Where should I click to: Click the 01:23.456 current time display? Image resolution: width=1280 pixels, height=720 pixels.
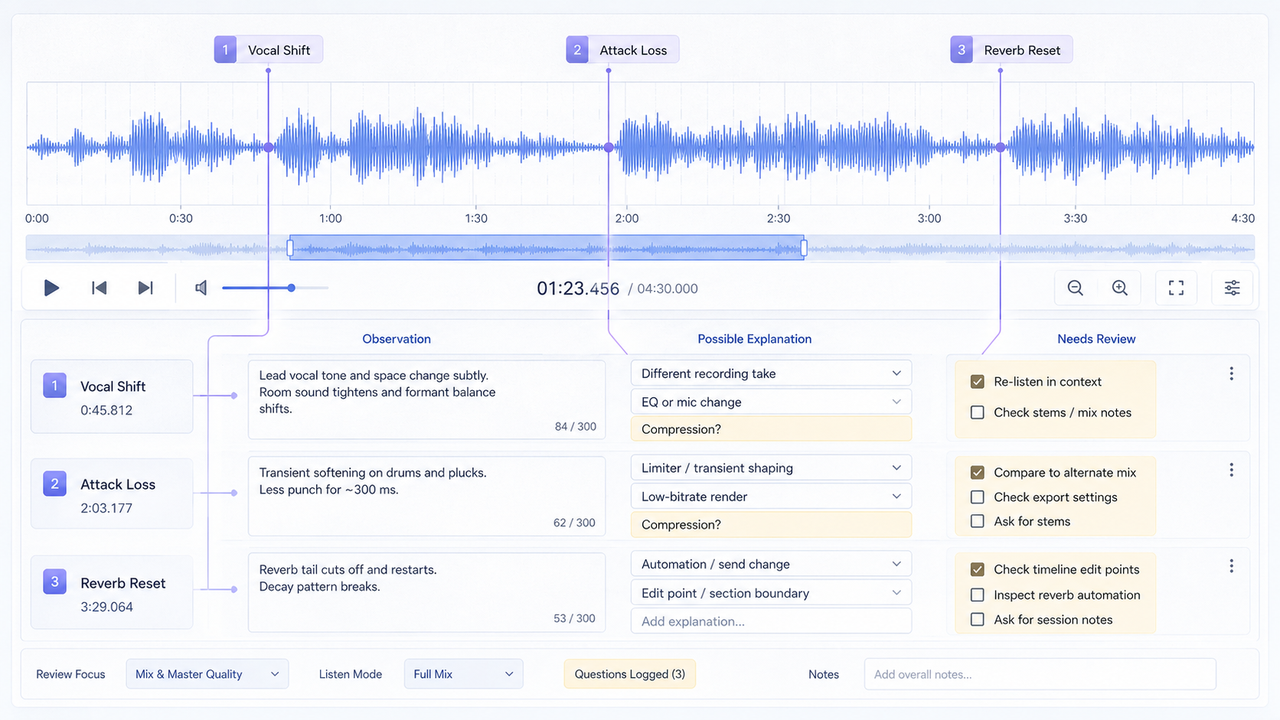[578, 288]
